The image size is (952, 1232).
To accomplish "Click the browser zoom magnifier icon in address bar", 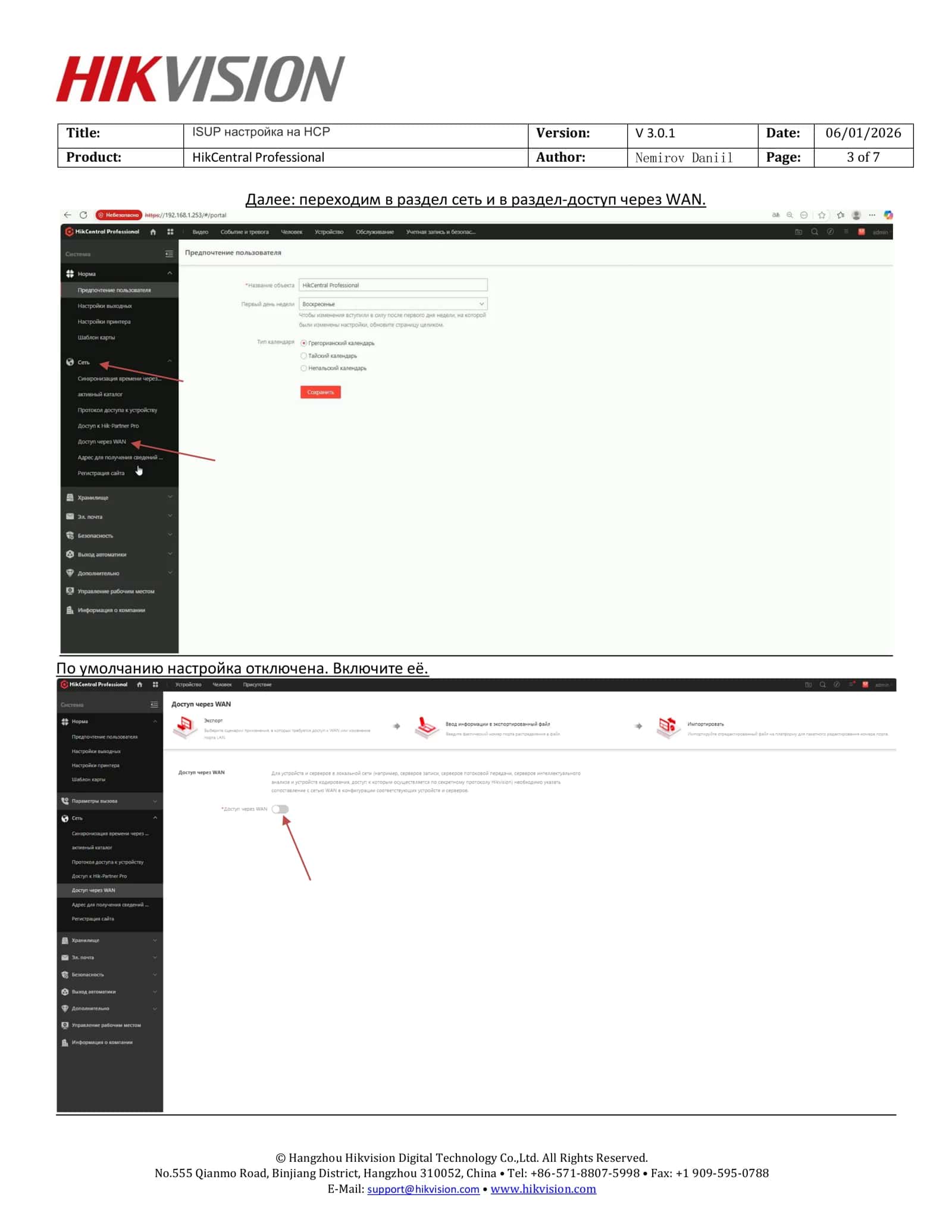I will (790, 215).
